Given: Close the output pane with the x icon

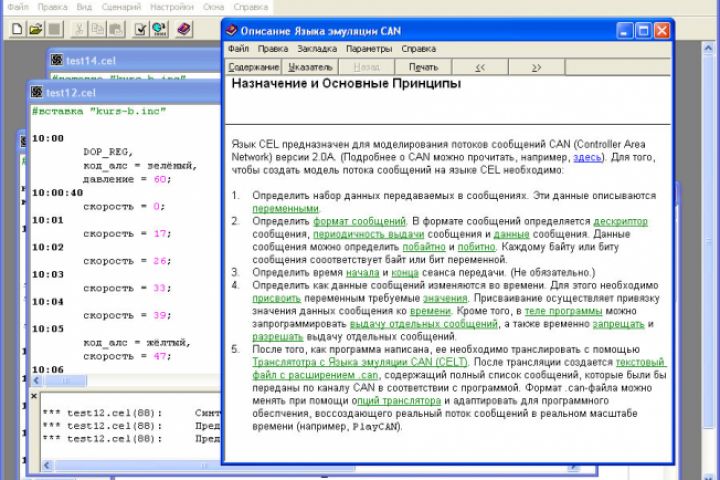Looking at the screenshot, I should click(x=34, y=395).
